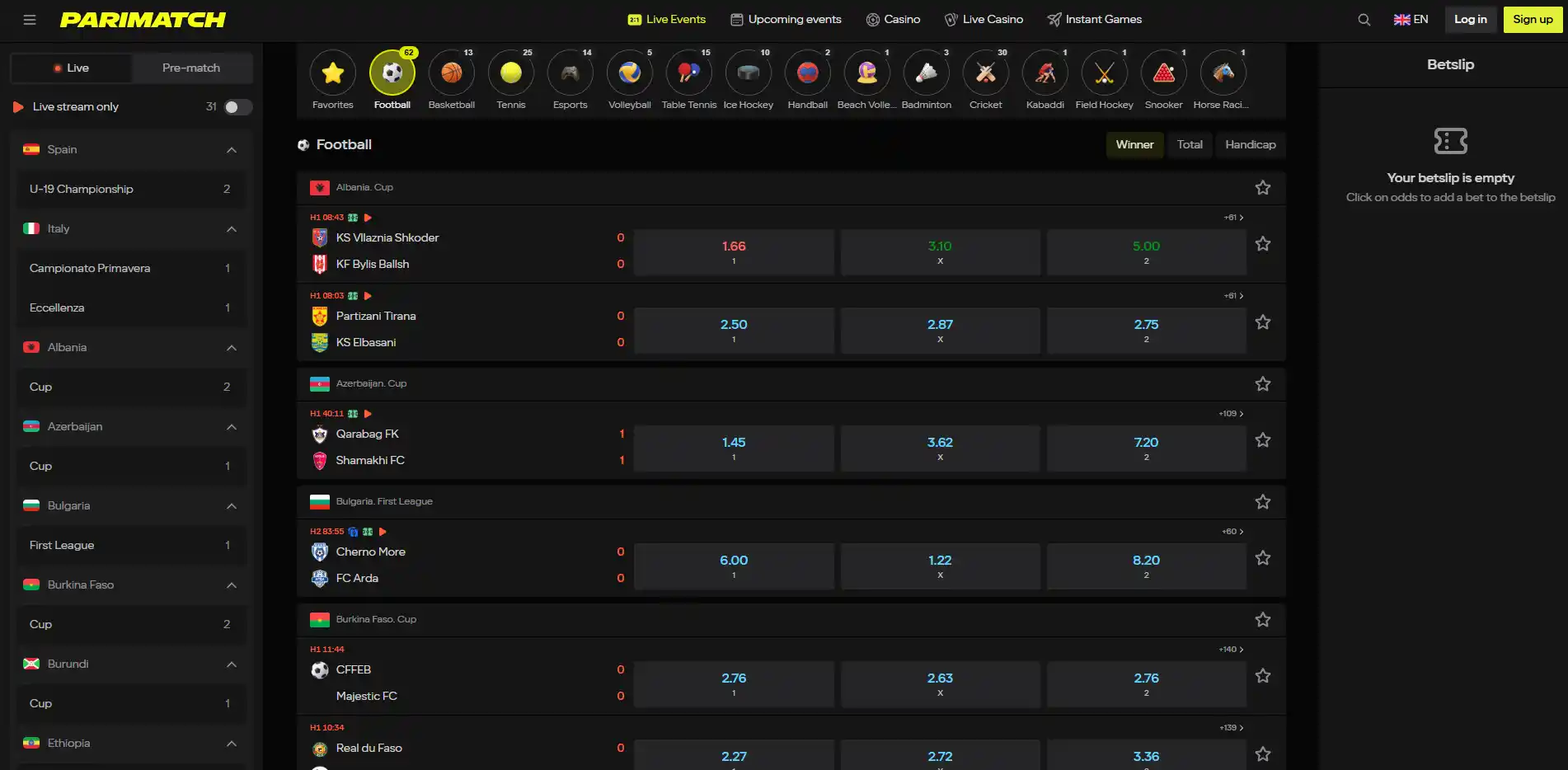Screen dimensions: 1568x770
Task: Click the search magnifier icon
Action: click(x=1364, y=20)
